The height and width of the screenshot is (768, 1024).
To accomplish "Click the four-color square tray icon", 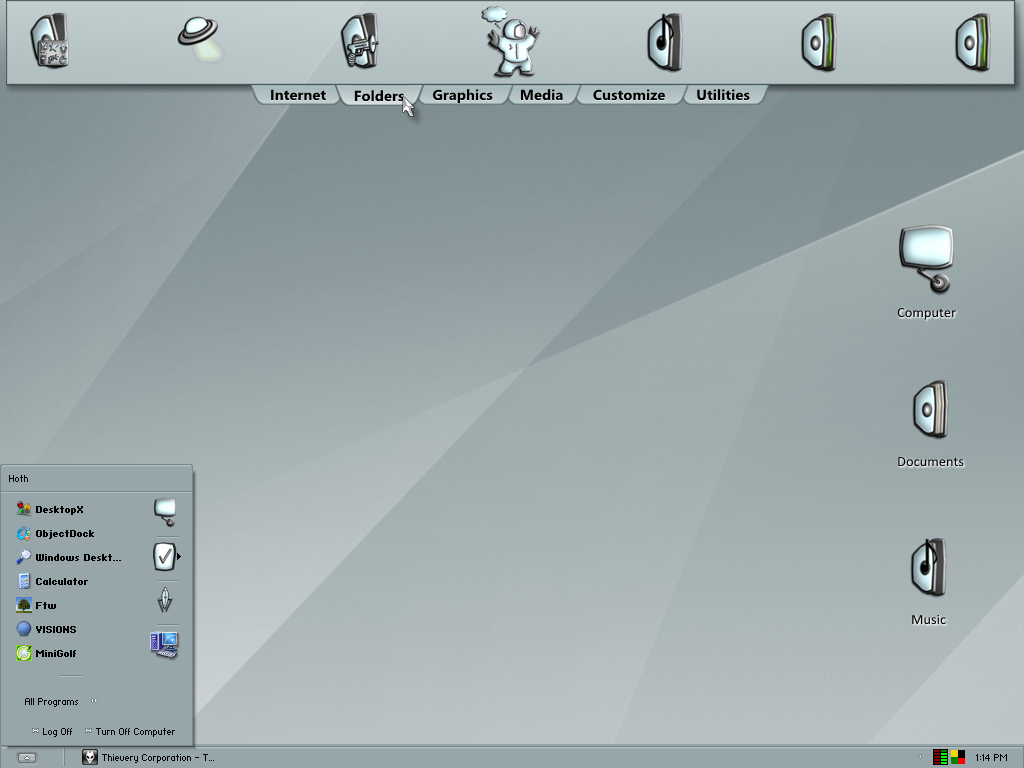I will click(957, 757).
